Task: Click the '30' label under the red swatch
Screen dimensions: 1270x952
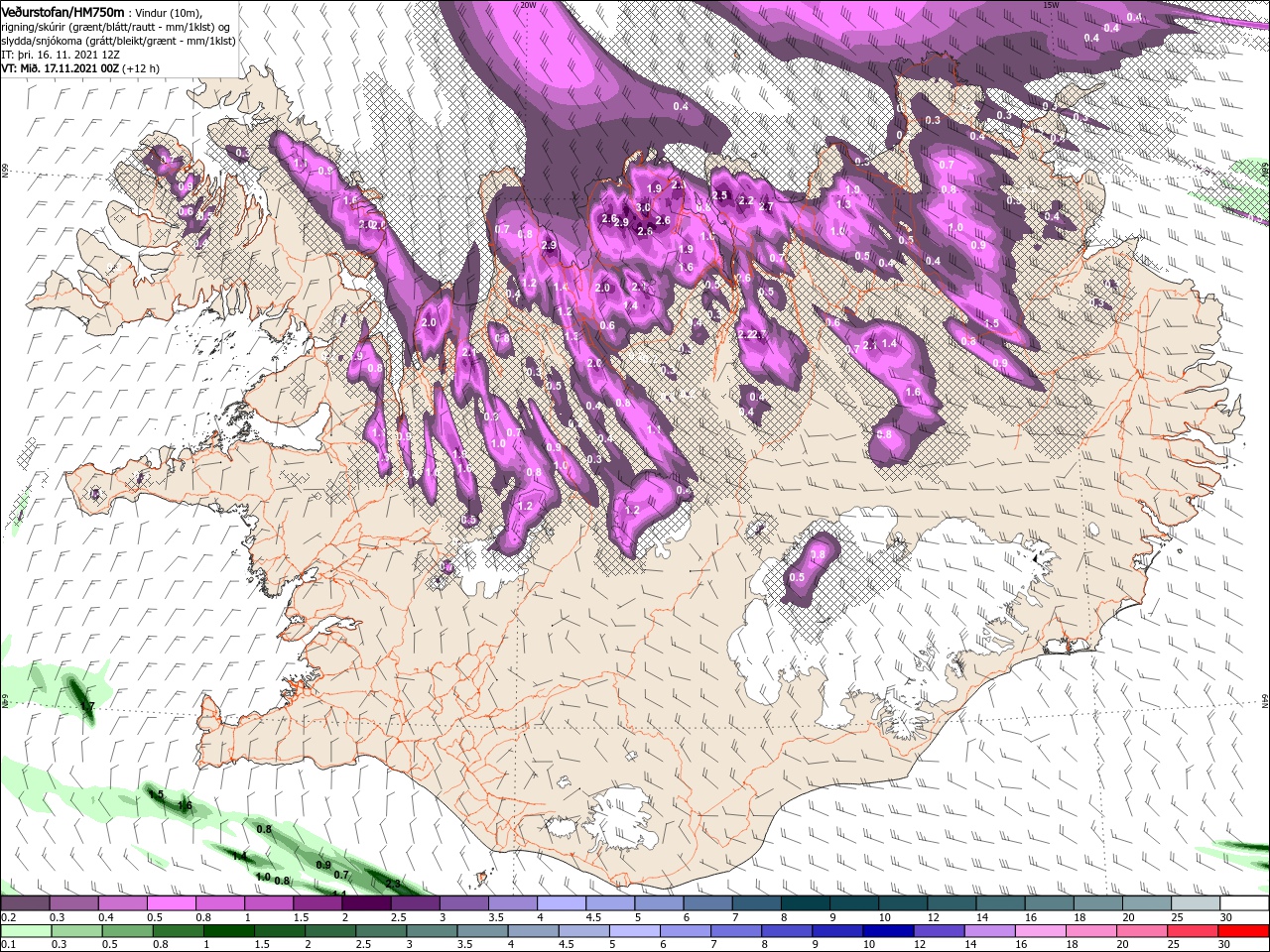Action: coord(1223,946)
